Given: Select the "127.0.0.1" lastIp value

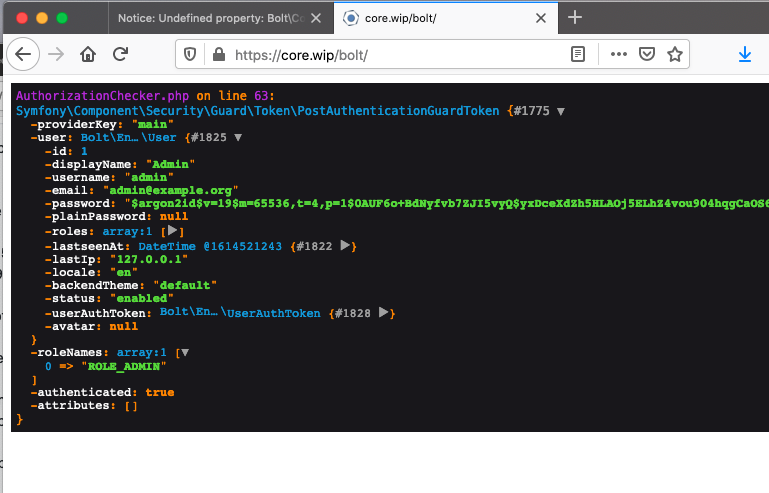Looking at the screenshot, I should click(x=149, y=259).
